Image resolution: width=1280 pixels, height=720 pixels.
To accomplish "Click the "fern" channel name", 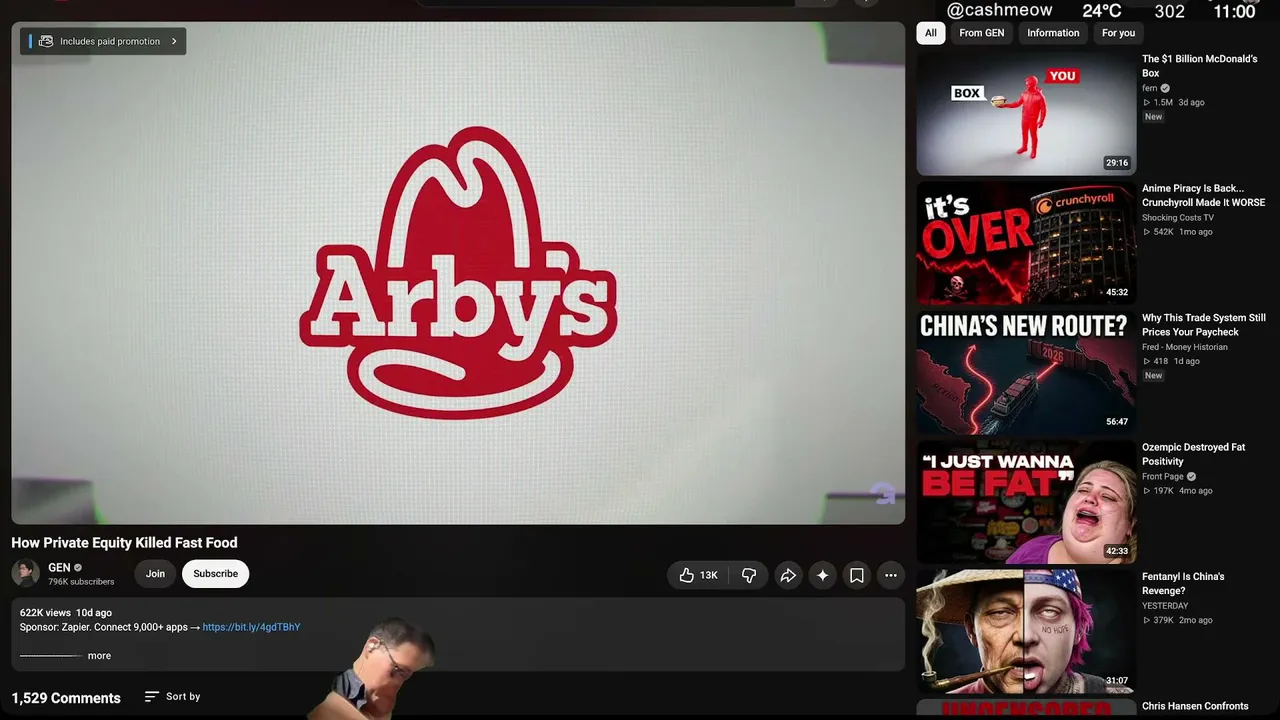I will click(1149, 88).
